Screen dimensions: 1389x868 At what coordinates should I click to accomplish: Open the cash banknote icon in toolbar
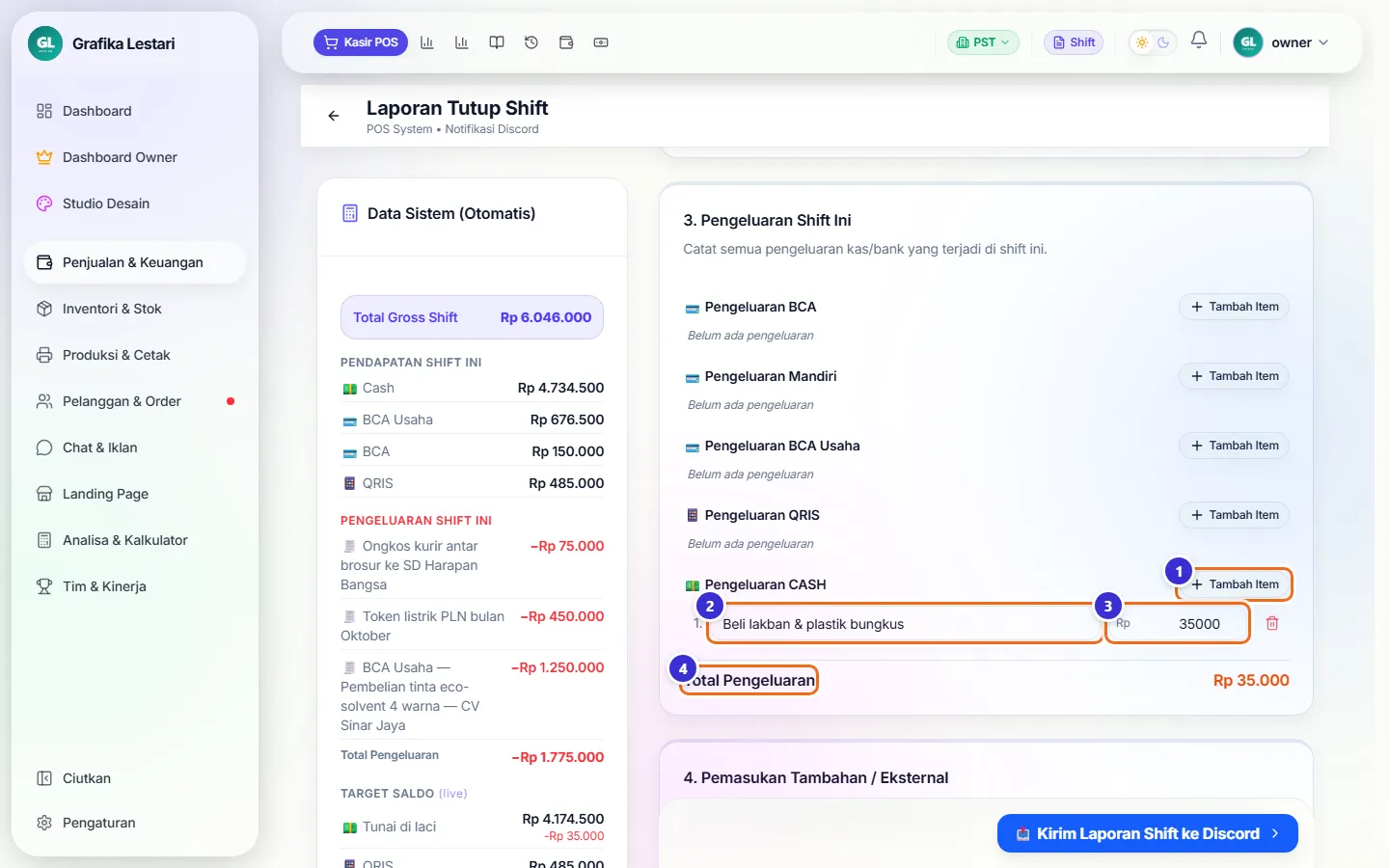tap(601, 42)
